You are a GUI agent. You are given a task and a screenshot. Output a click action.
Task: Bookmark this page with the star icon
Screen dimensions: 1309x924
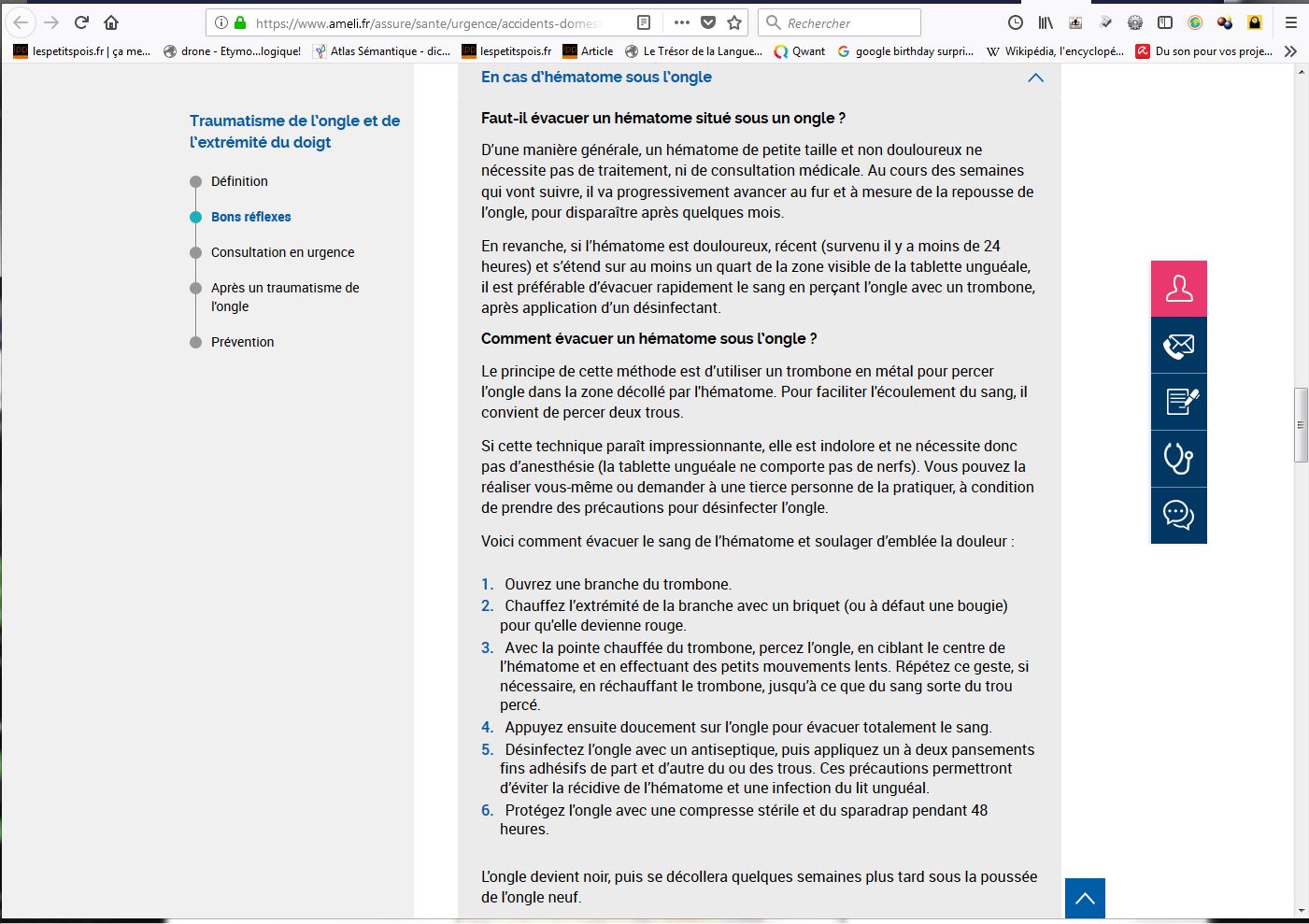pyautogui.click(x=734, y=22)
